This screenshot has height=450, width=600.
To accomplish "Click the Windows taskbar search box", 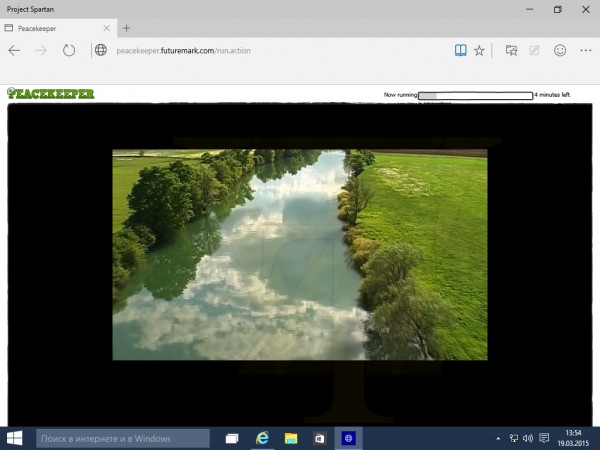I will point(122,438).
